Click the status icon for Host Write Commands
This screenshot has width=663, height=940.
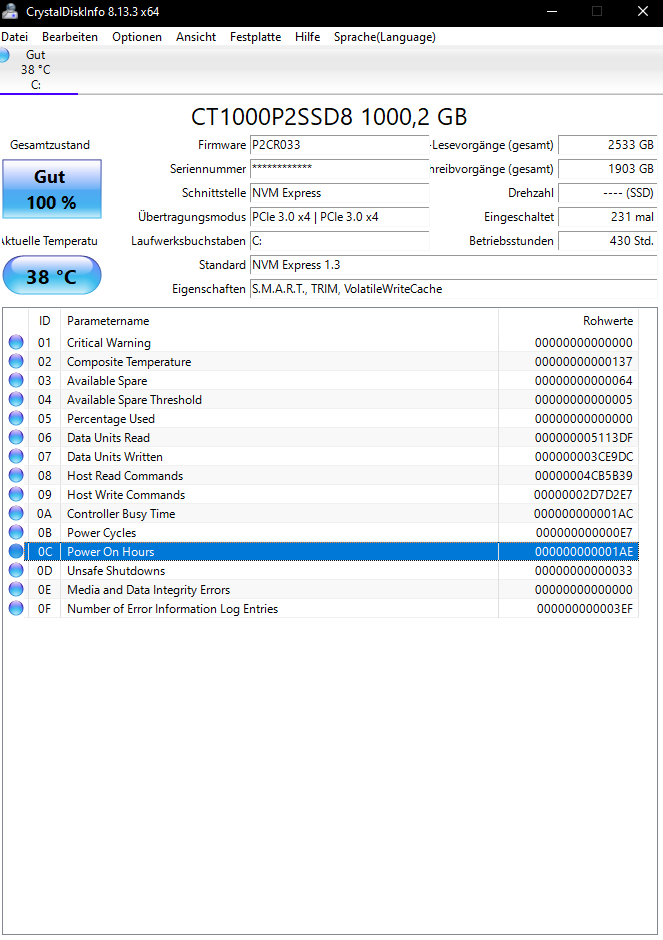pos(16,495)
